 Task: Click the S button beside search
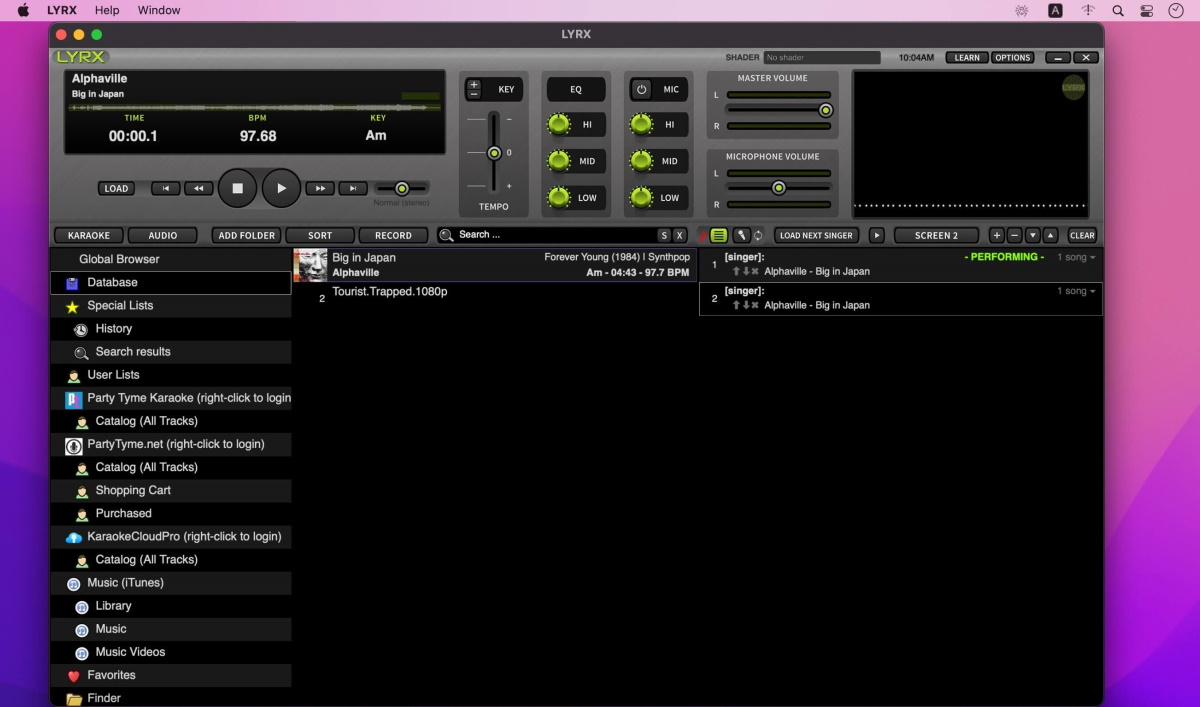click(x=664, y=236)
